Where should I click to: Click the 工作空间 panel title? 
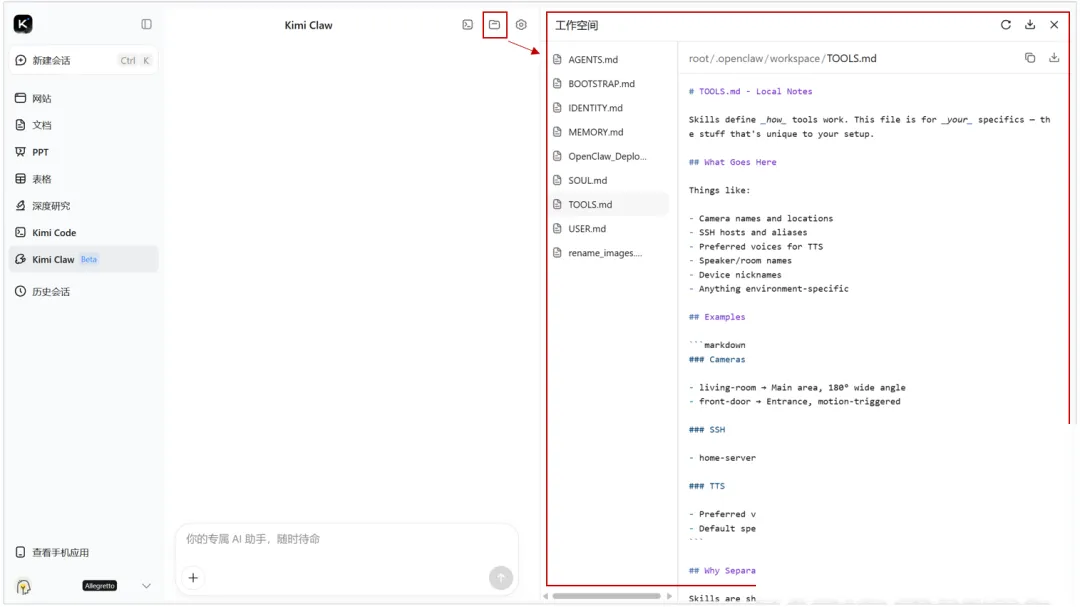577,25
